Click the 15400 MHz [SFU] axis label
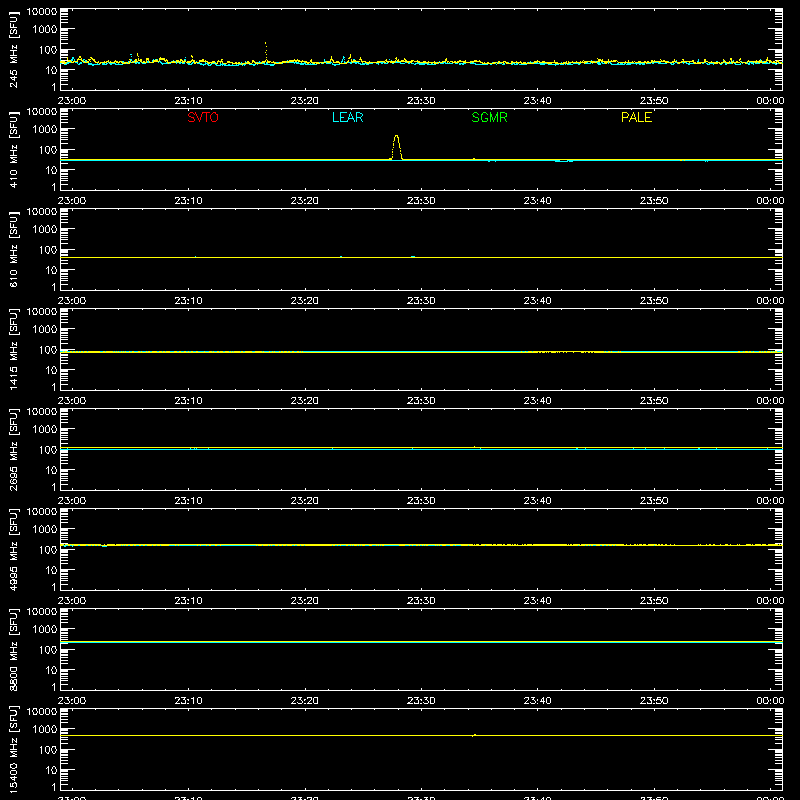800x800 pixels. [x=13, y=749]
